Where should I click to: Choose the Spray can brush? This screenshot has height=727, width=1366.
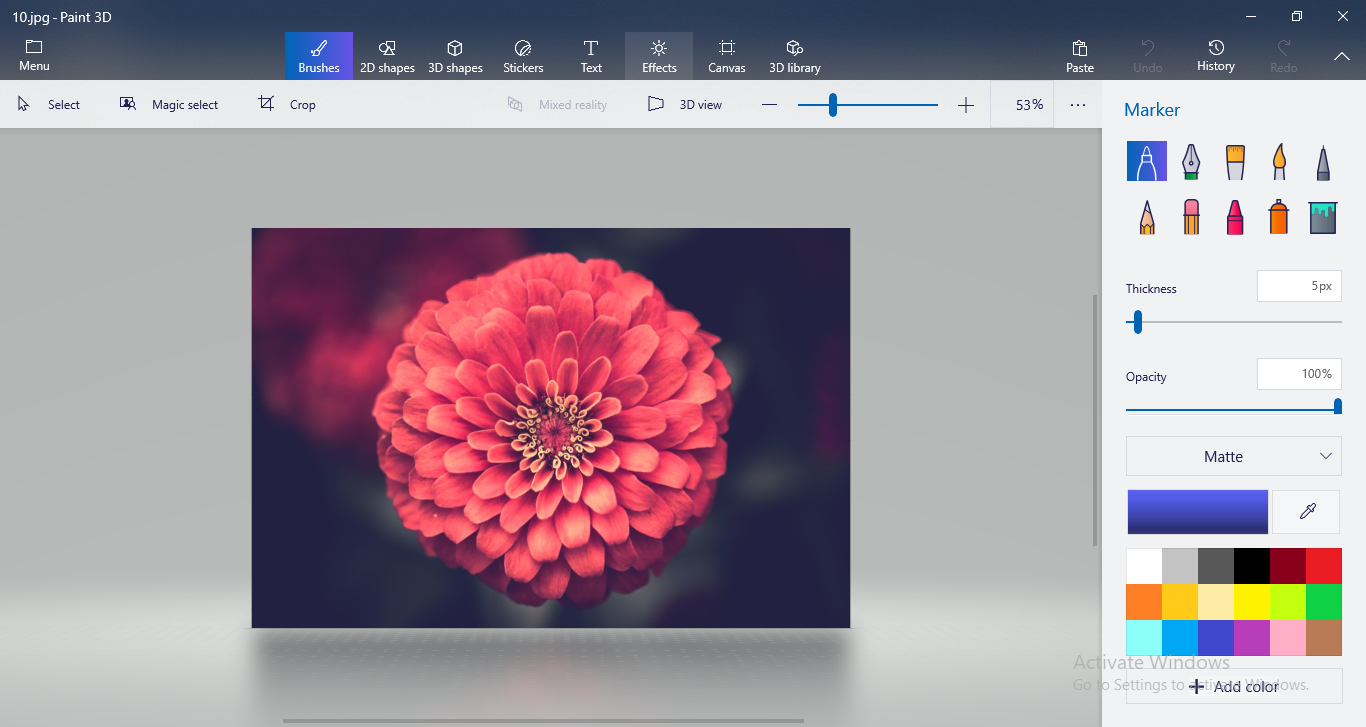1278,216
